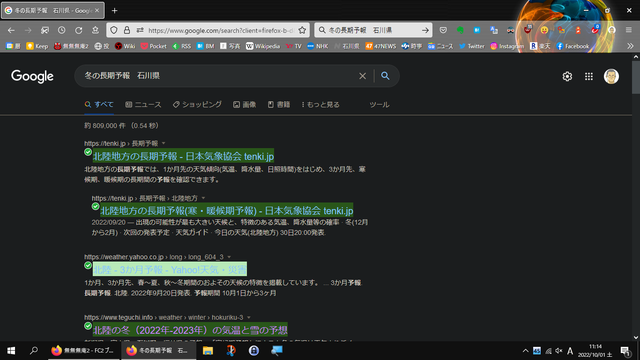640x360 pixels.
Task: Click the taskbar search magnifier
Action: 34,351
